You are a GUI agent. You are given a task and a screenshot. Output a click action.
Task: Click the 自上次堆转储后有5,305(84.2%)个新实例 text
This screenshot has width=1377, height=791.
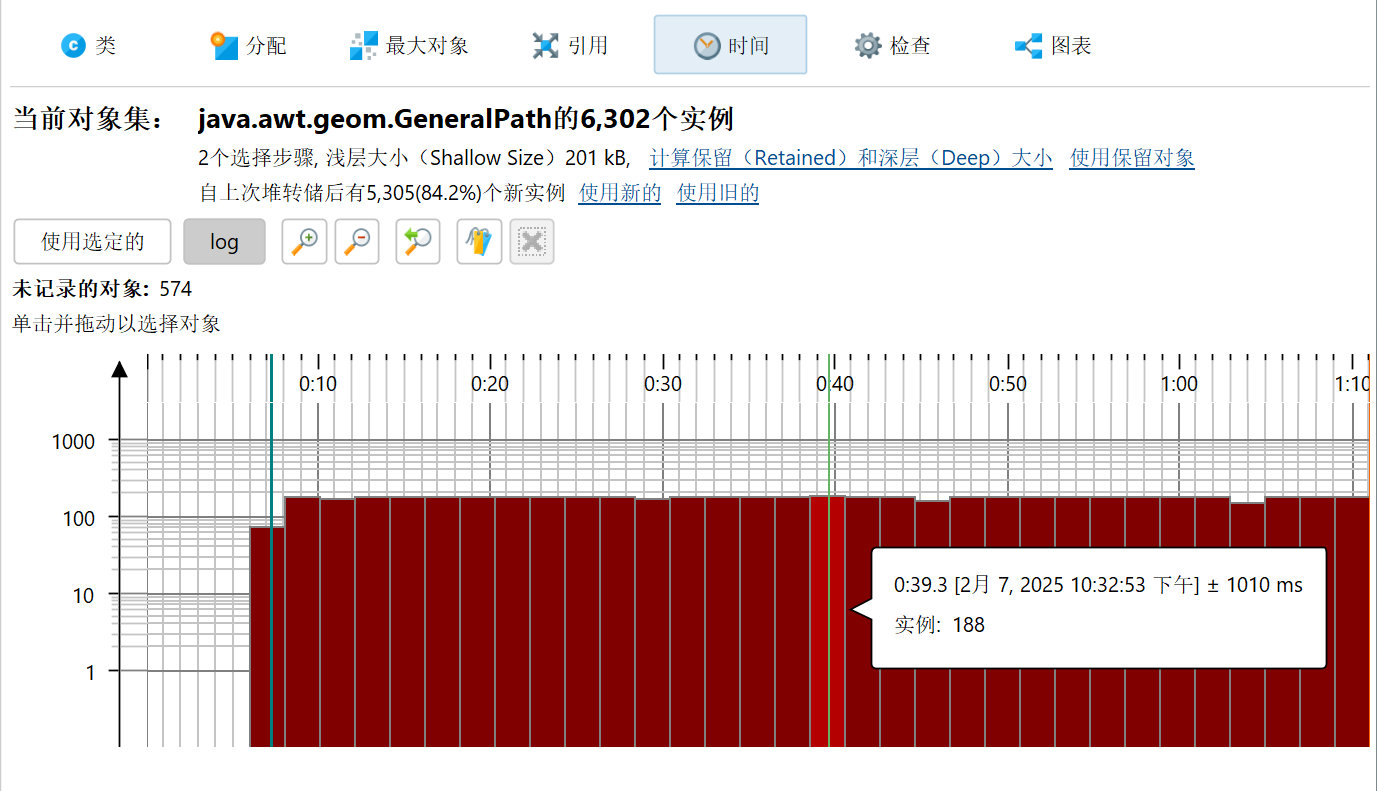pyautogui.click(x=382, y=194)
